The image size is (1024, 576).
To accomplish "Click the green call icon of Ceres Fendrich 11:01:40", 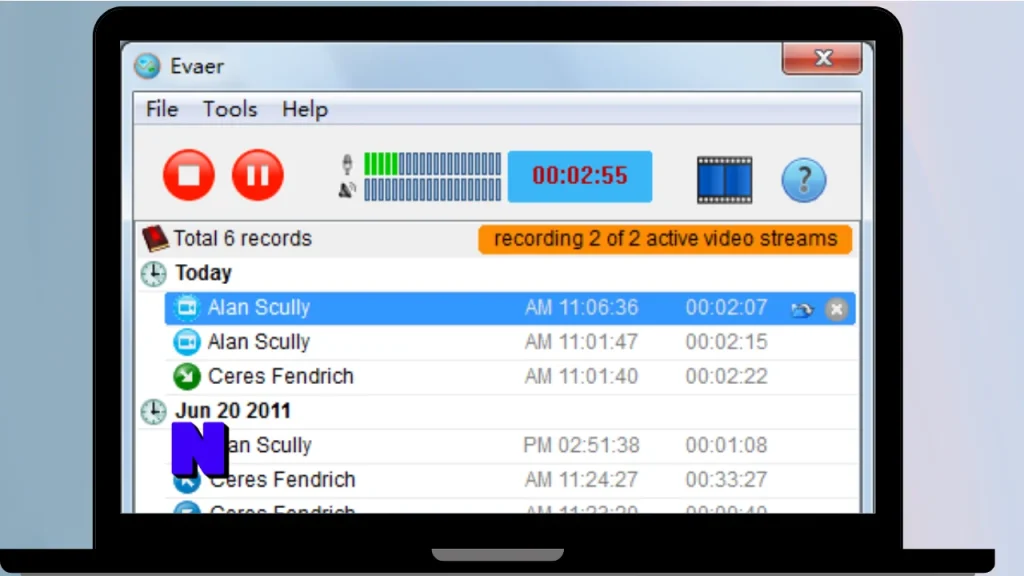I will click(187, 377).
